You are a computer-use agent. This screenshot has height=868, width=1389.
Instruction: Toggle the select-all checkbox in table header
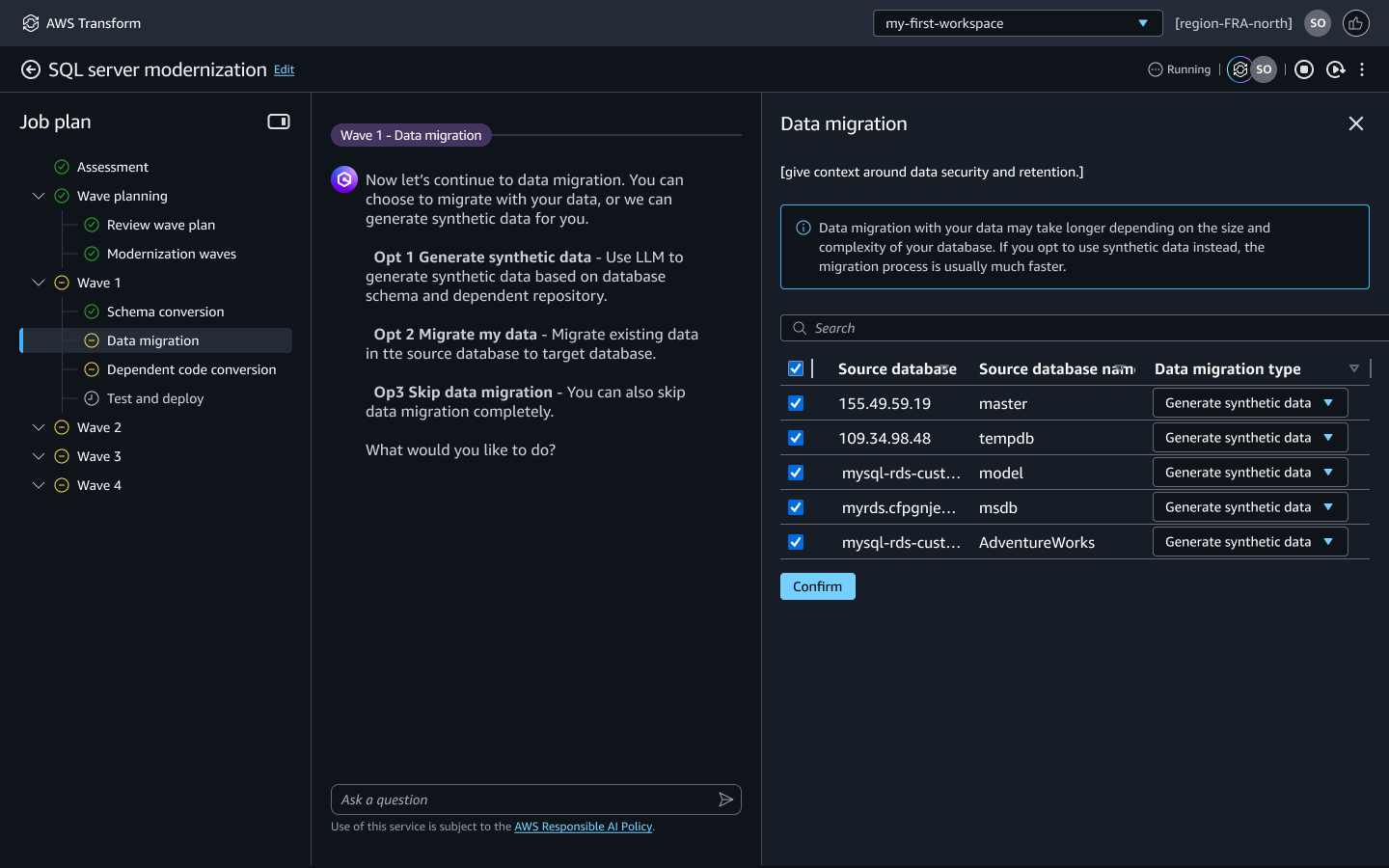[796, 368]
